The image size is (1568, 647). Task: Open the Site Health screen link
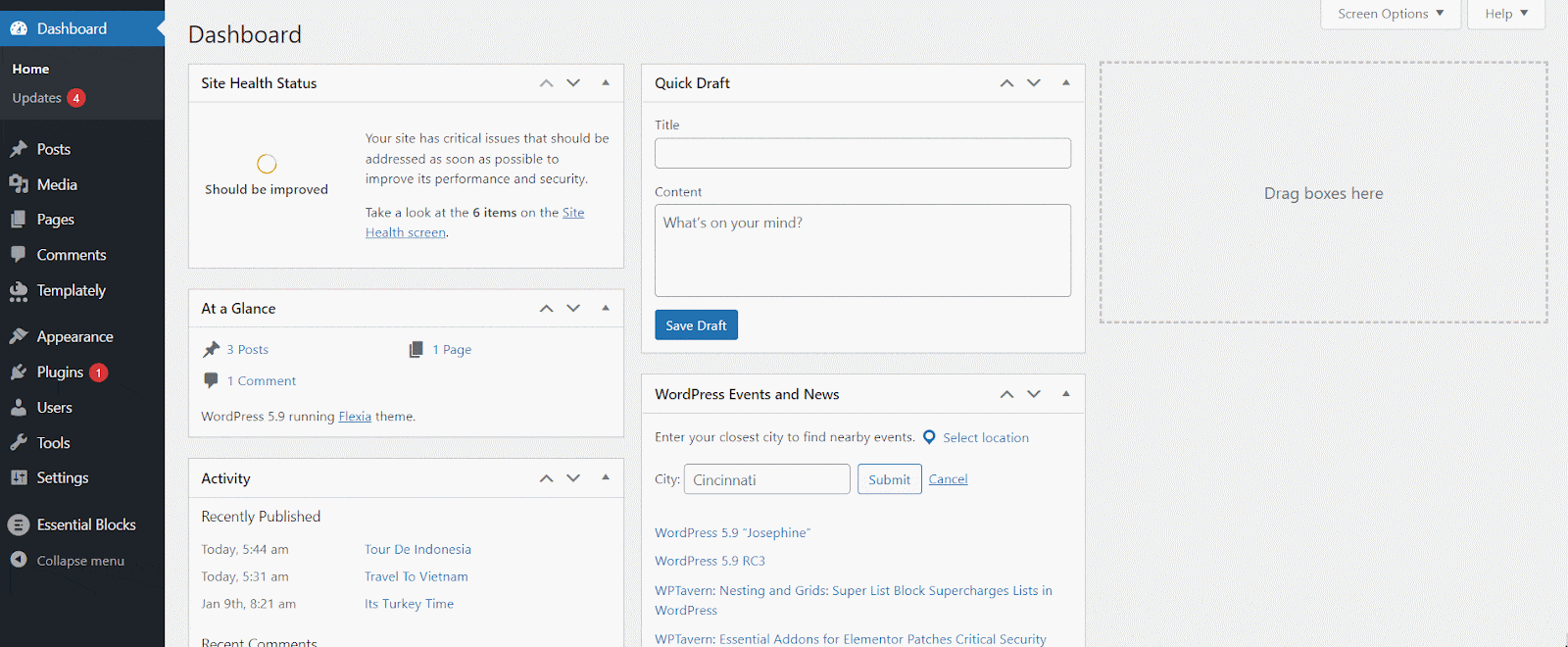(475, 223)
